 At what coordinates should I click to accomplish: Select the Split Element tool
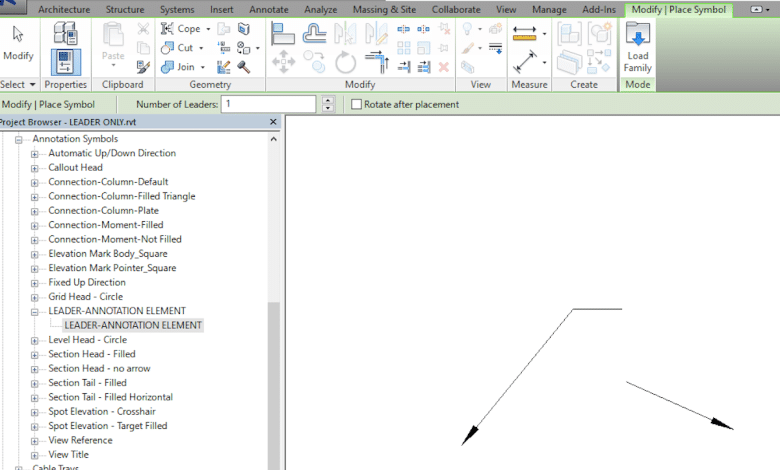[x=403, y=29]
